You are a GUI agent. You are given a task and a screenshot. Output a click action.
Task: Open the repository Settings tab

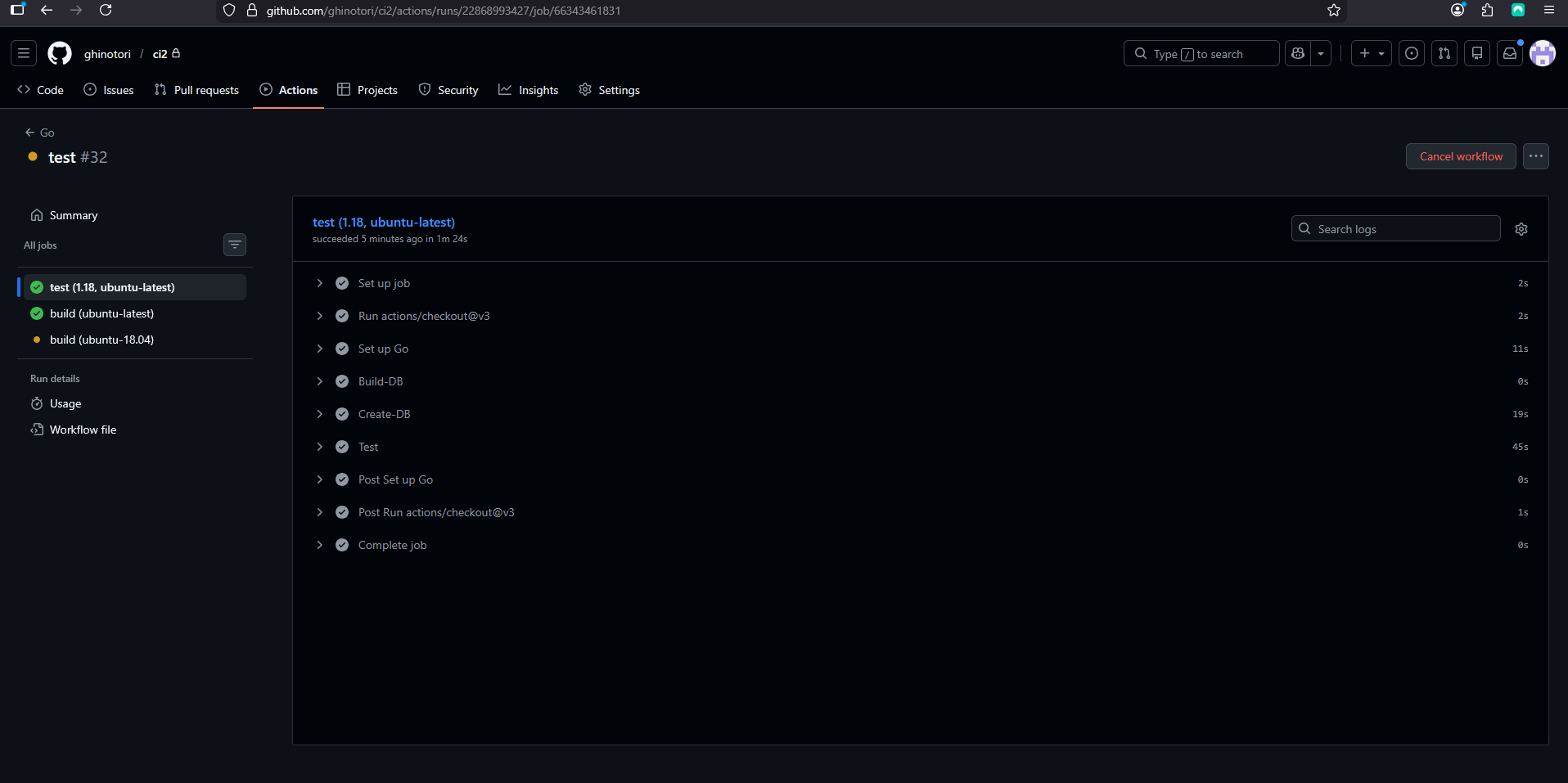[610, 90]
